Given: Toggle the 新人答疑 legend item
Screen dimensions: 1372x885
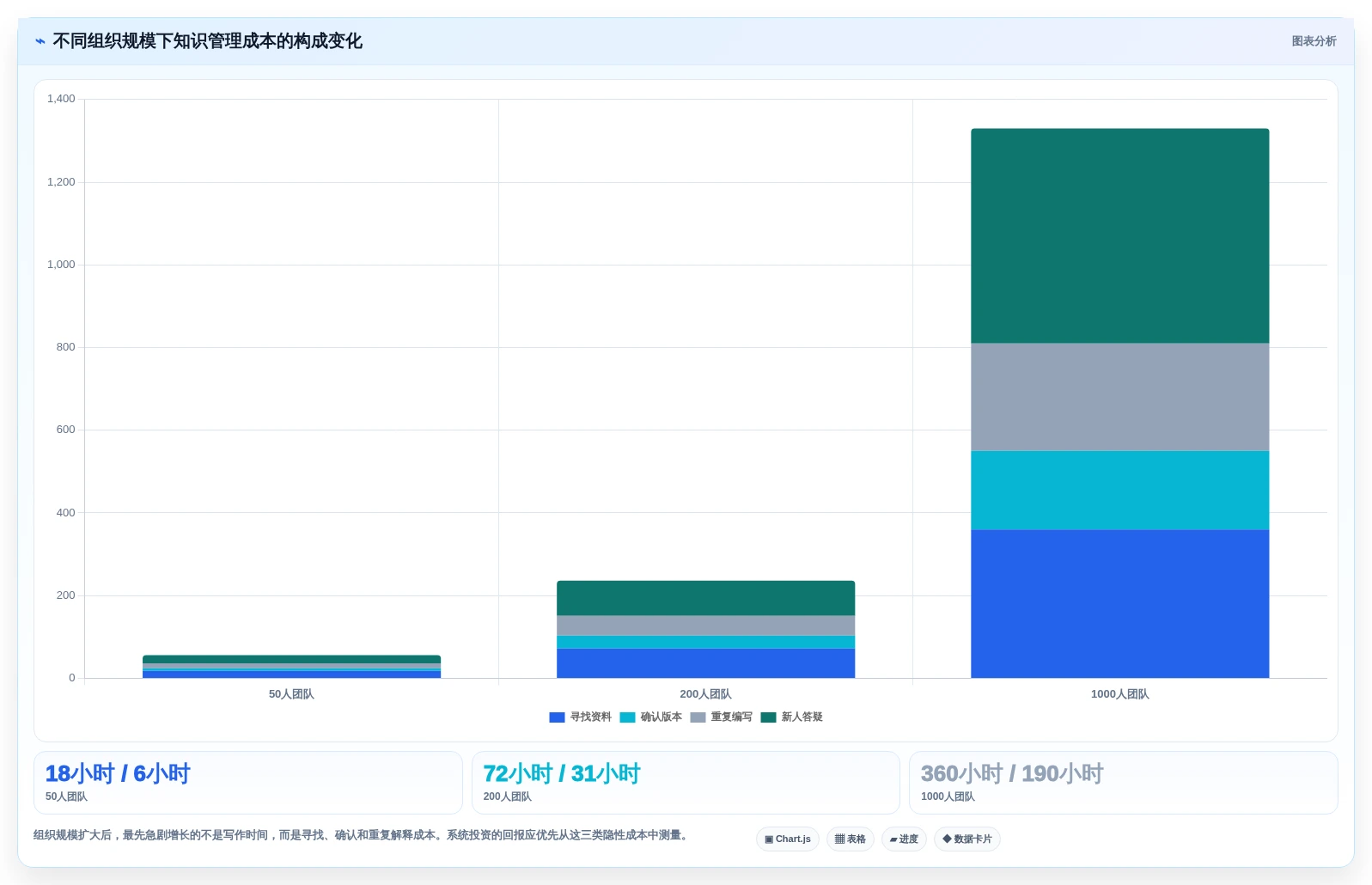Looking at the screenshot, I should click(x=791, y=717).
